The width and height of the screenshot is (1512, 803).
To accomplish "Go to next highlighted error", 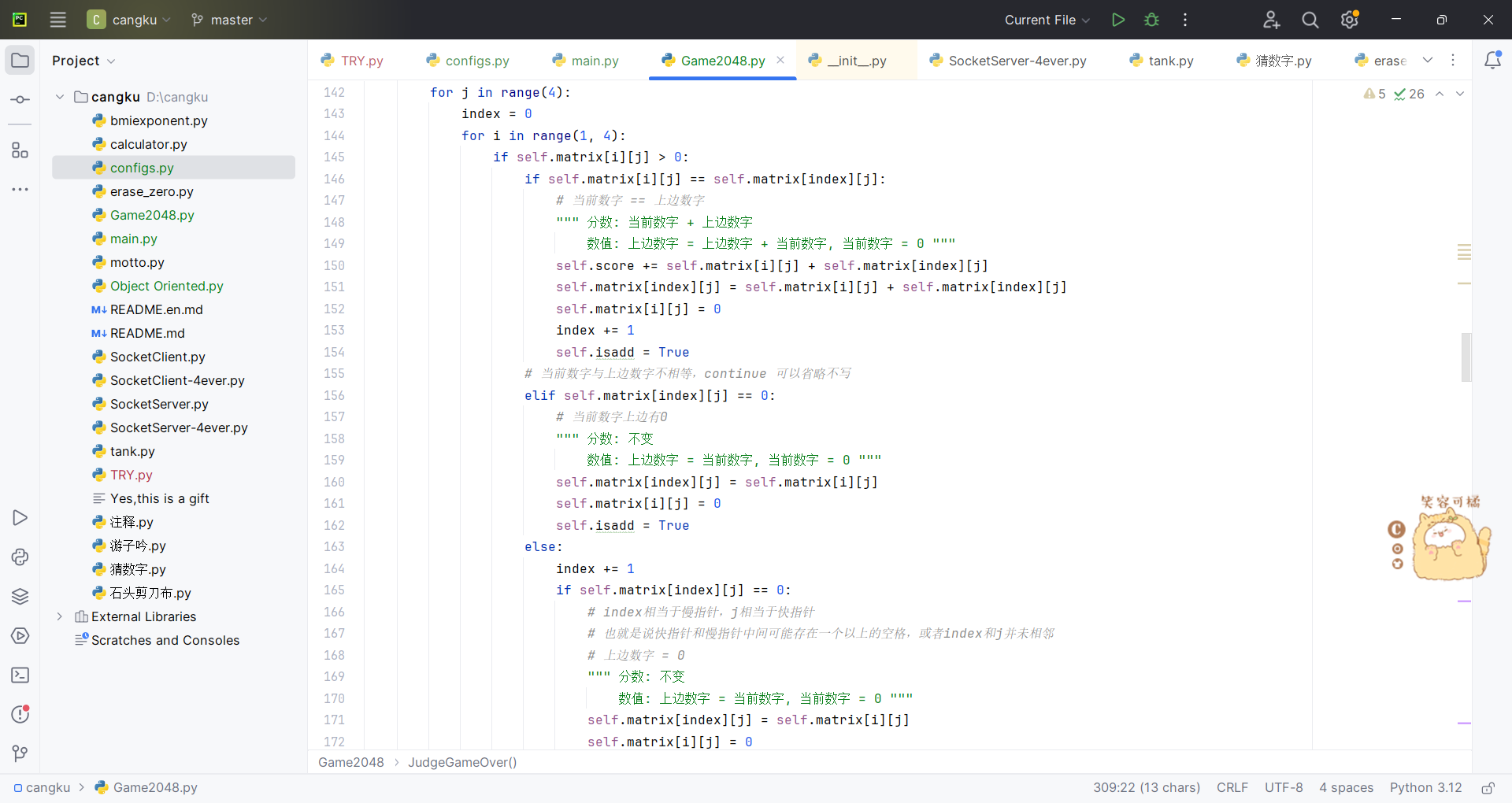I will [x=1460, y=94].
